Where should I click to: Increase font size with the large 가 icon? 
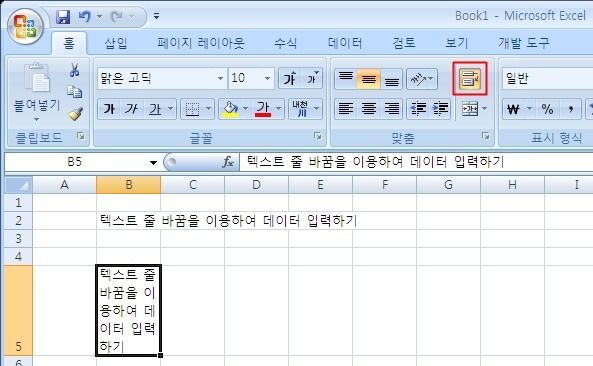click(289, 78)
